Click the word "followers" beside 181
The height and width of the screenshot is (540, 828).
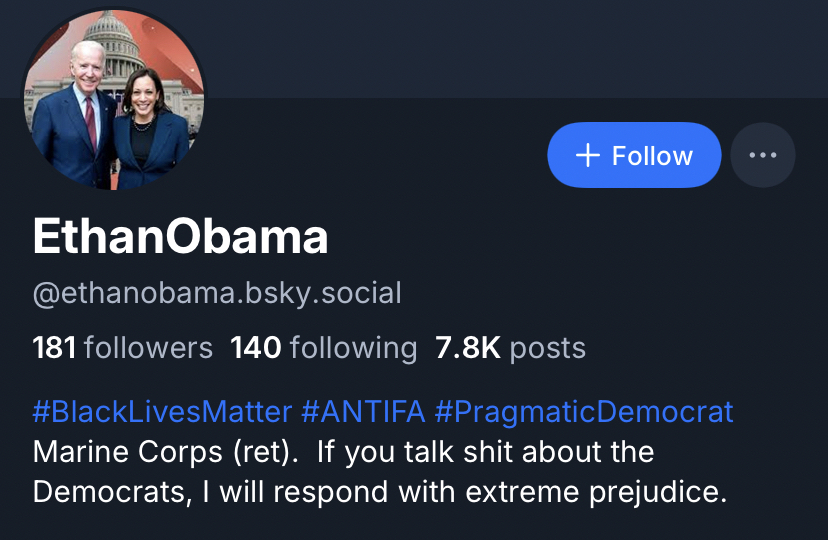click(148, 348)
